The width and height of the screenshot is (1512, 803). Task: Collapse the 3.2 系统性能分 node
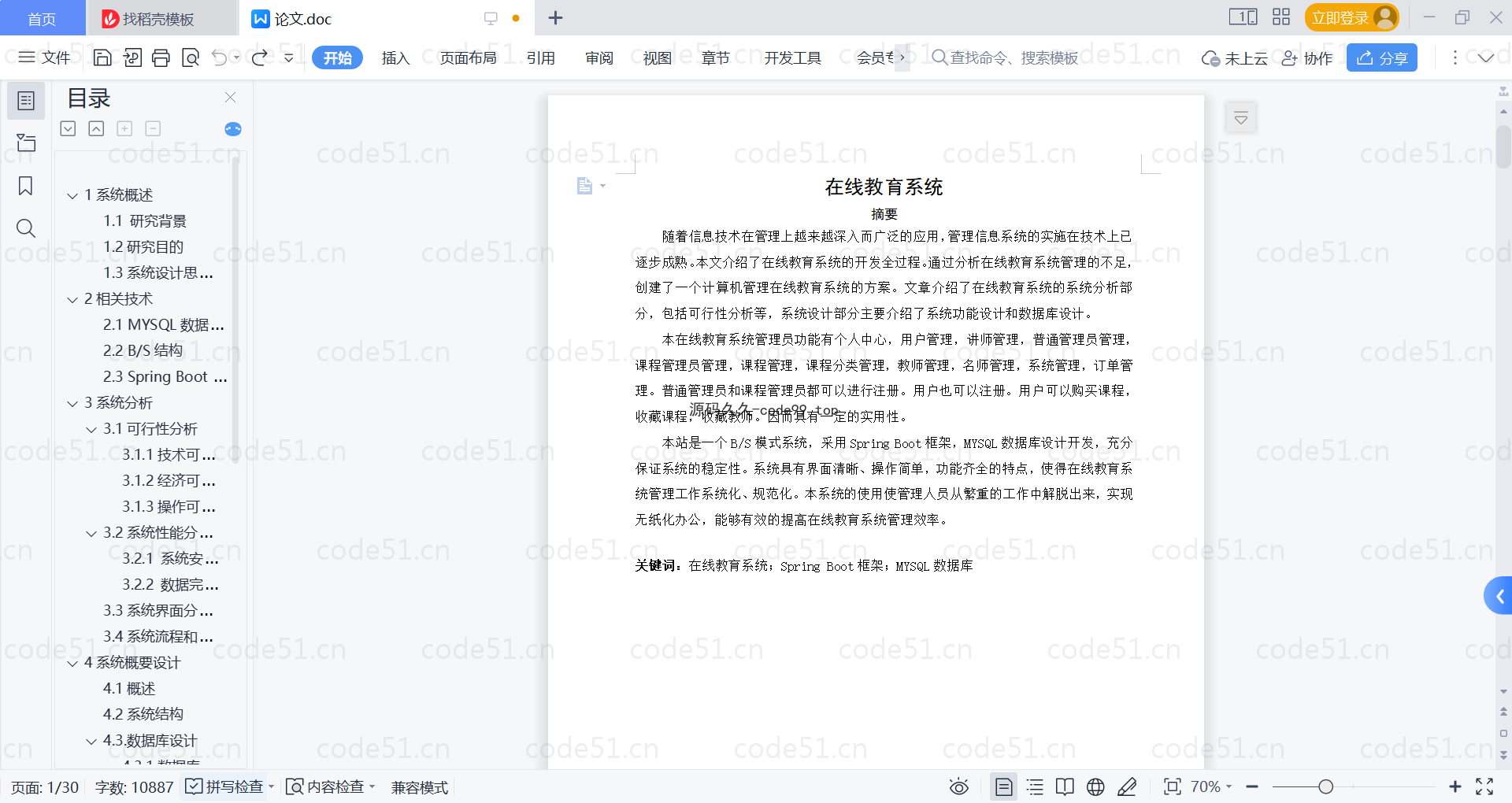click(x=91, y=533)
